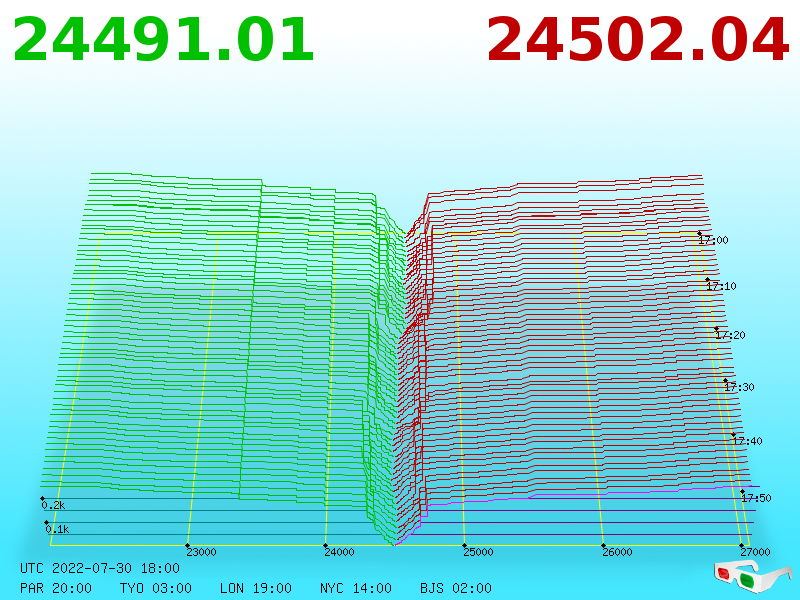This screenshot has width=800, height=600.
Task: Click the green bid price 24491.01
Action: click(163, 40)
